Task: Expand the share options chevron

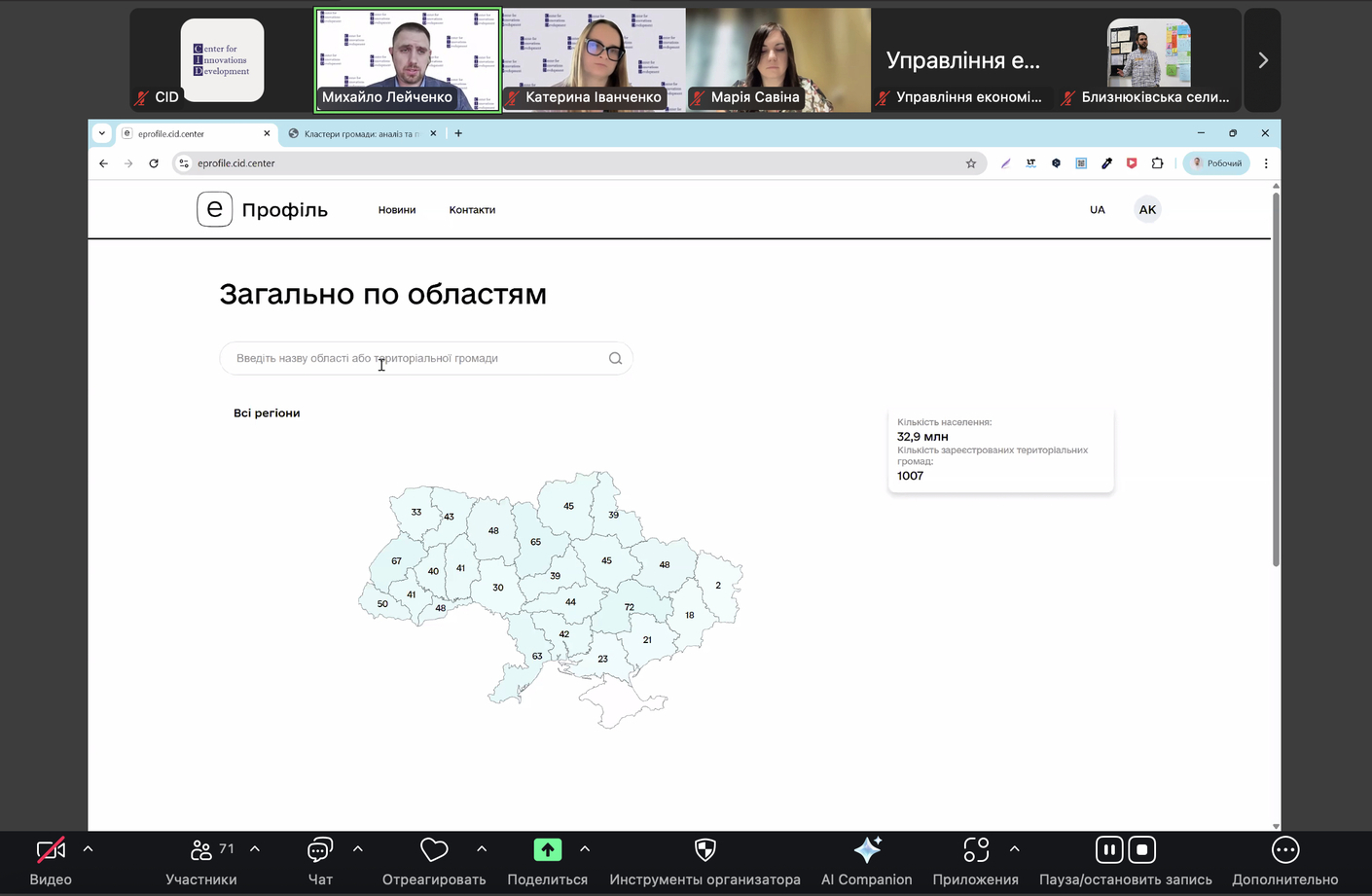Action: click(585, 849)
